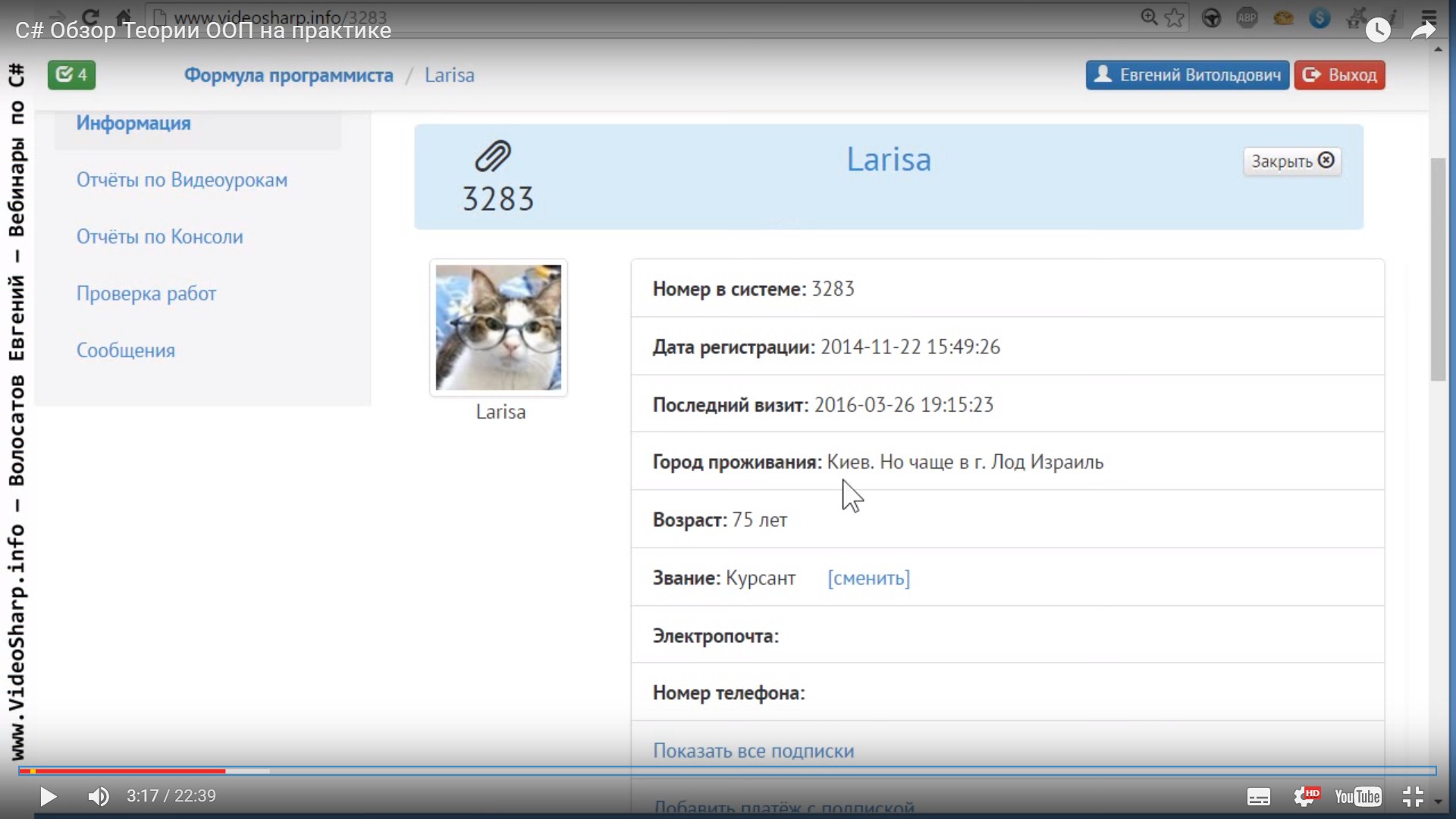Click the Номер в системе value 3283

pos(833,289)
